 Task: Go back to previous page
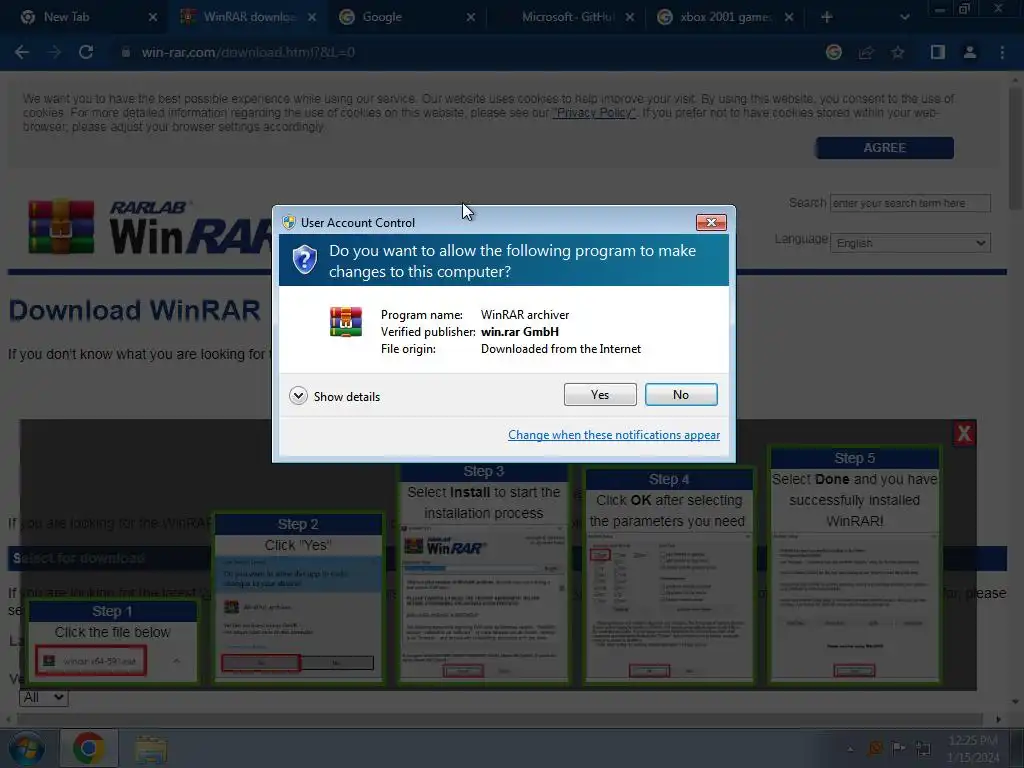point(22,52)
